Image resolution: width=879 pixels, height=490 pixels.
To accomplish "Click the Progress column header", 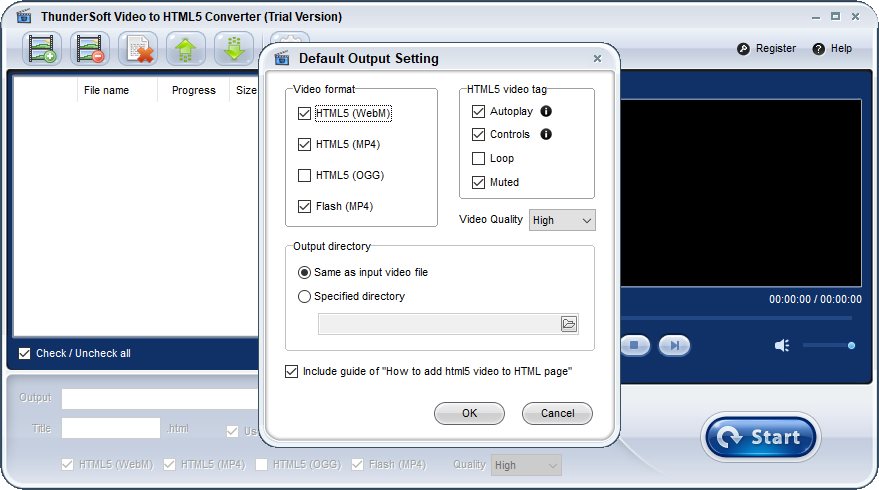I will click(193, 90).
